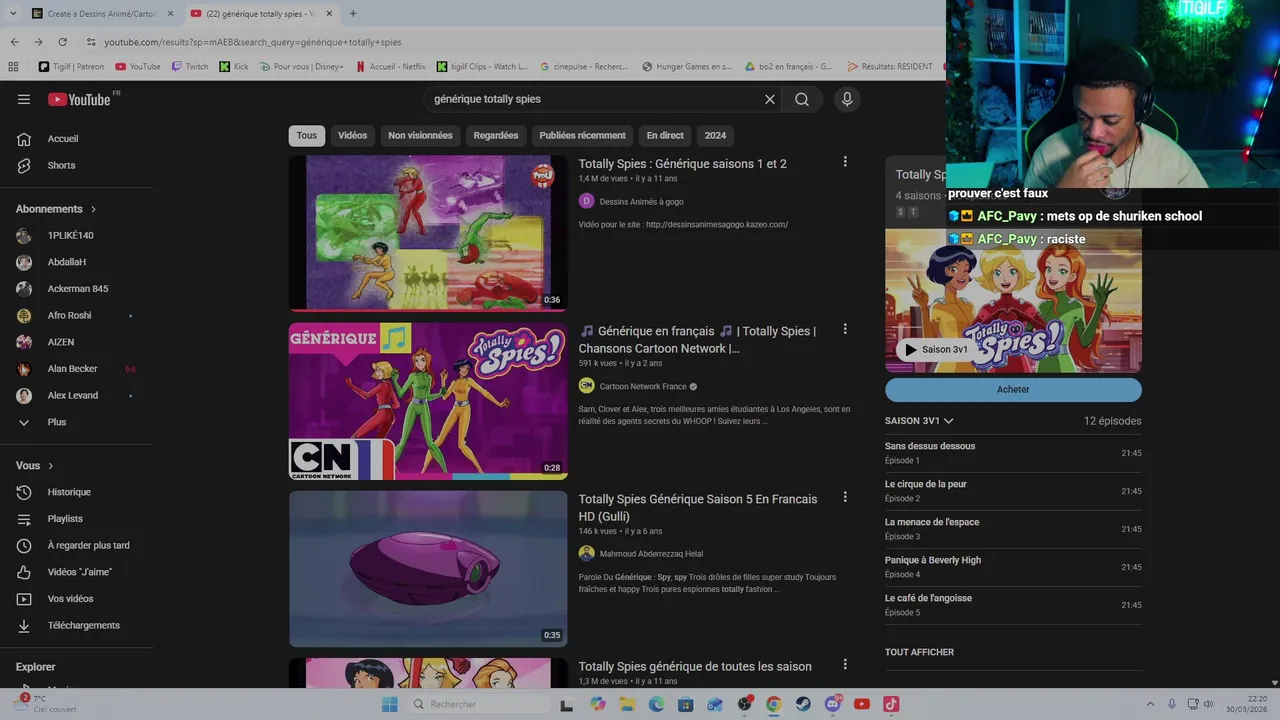Start voice search with microphone icon
1280x720 pixels.
[847, 99]
